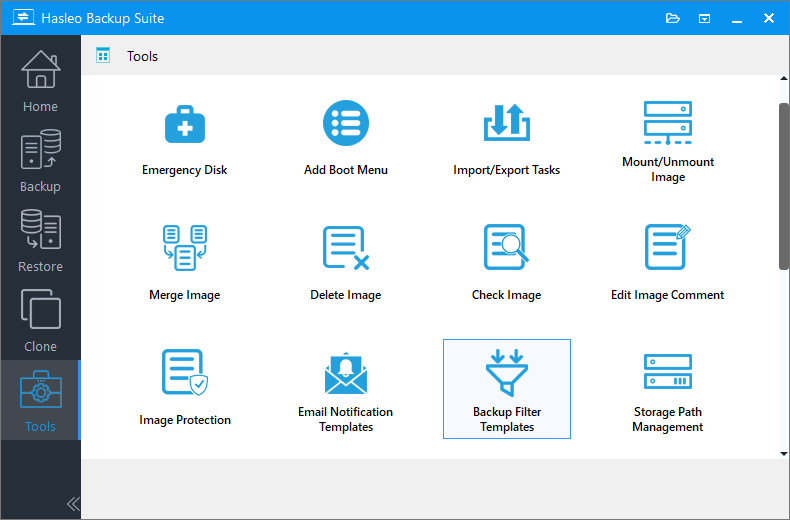Click the open folder icon in title bar

[x=673, y=19]
